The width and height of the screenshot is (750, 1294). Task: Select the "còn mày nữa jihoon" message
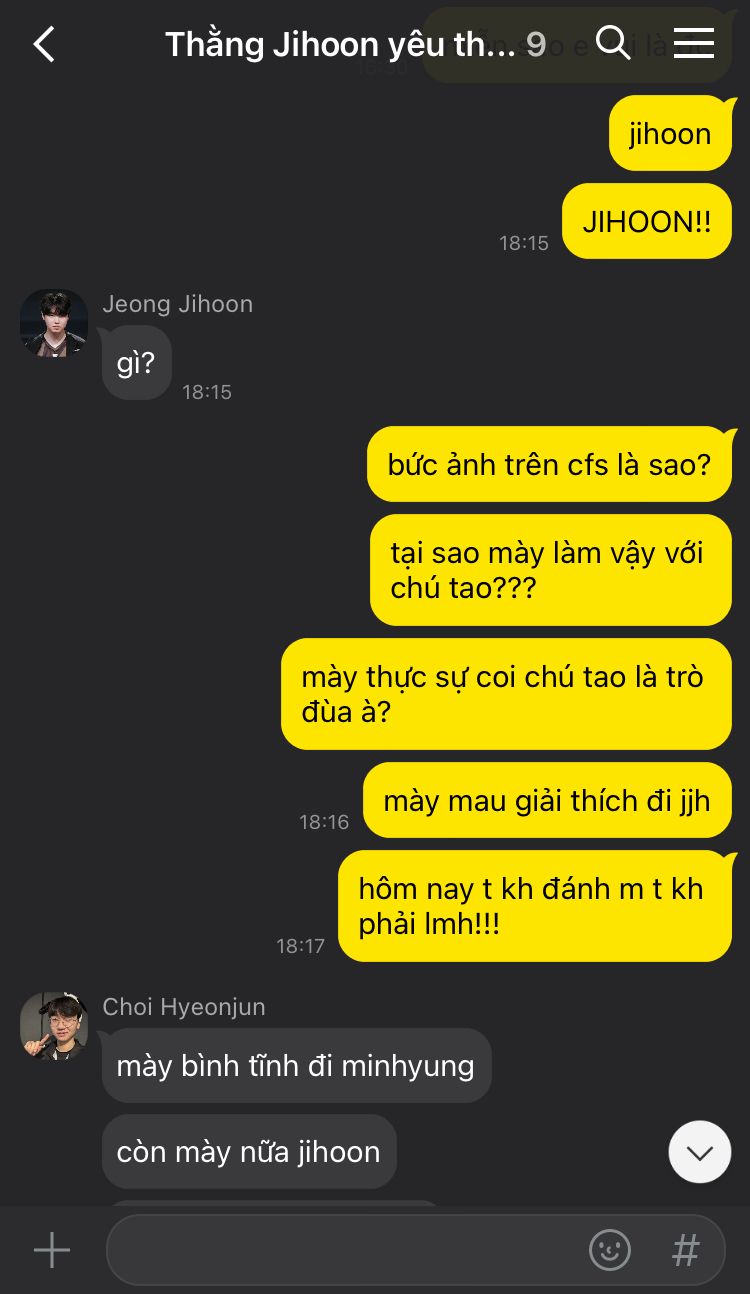(249, 1152)
